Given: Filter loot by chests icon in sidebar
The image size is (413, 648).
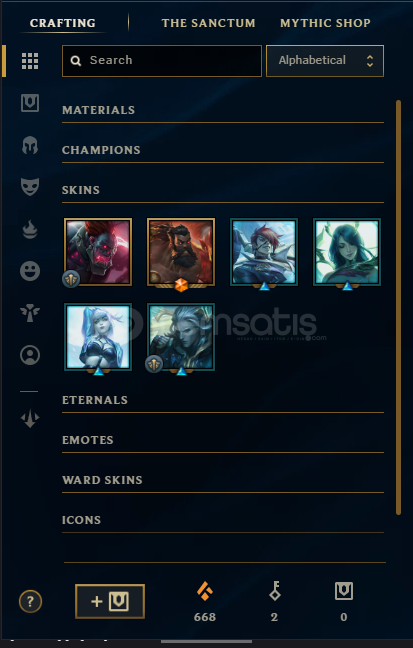Looking at the screenshot, I should (30, 103).
